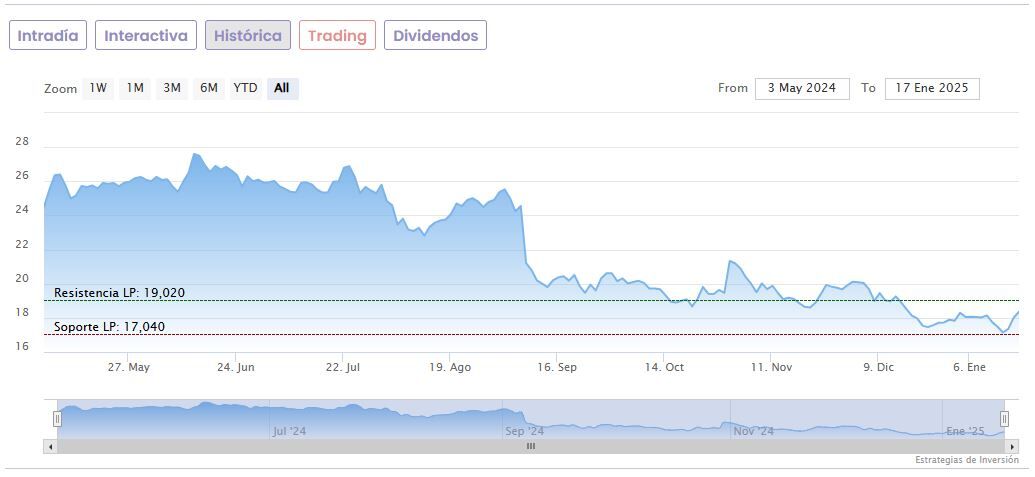Click the To date field
The height and width of the screenshot is (477, 1035).
tap(932, 88)
